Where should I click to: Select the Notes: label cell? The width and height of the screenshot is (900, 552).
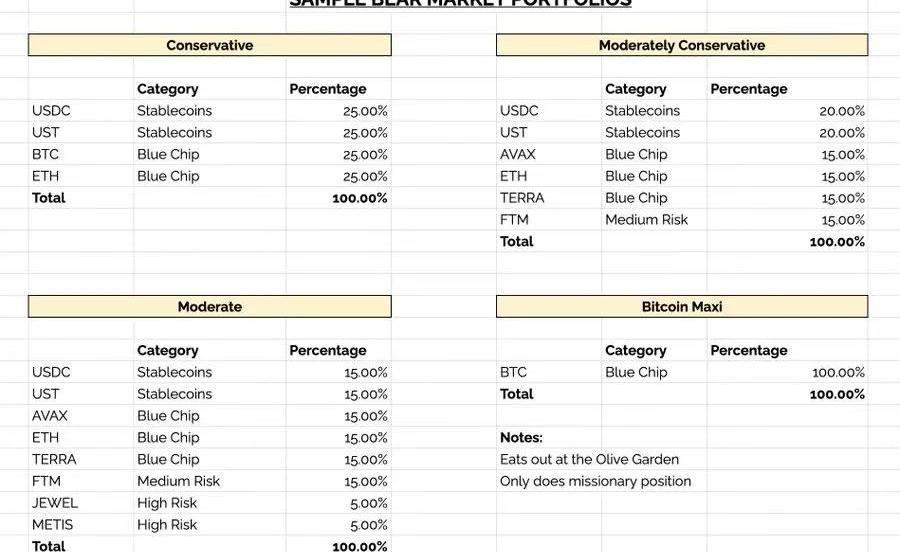[521, 438]
